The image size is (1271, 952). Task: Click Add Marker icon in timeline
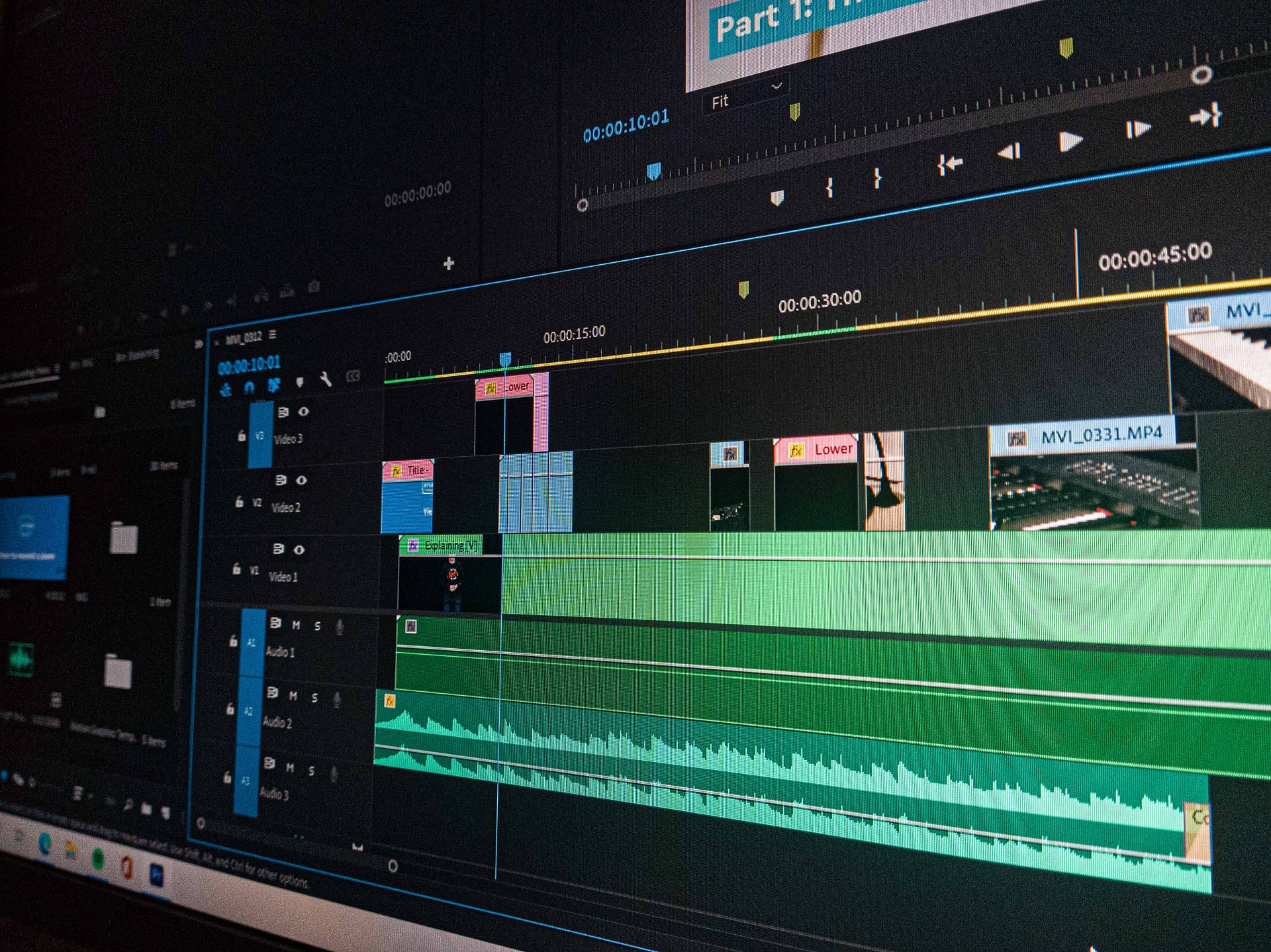tap(299, 382)
